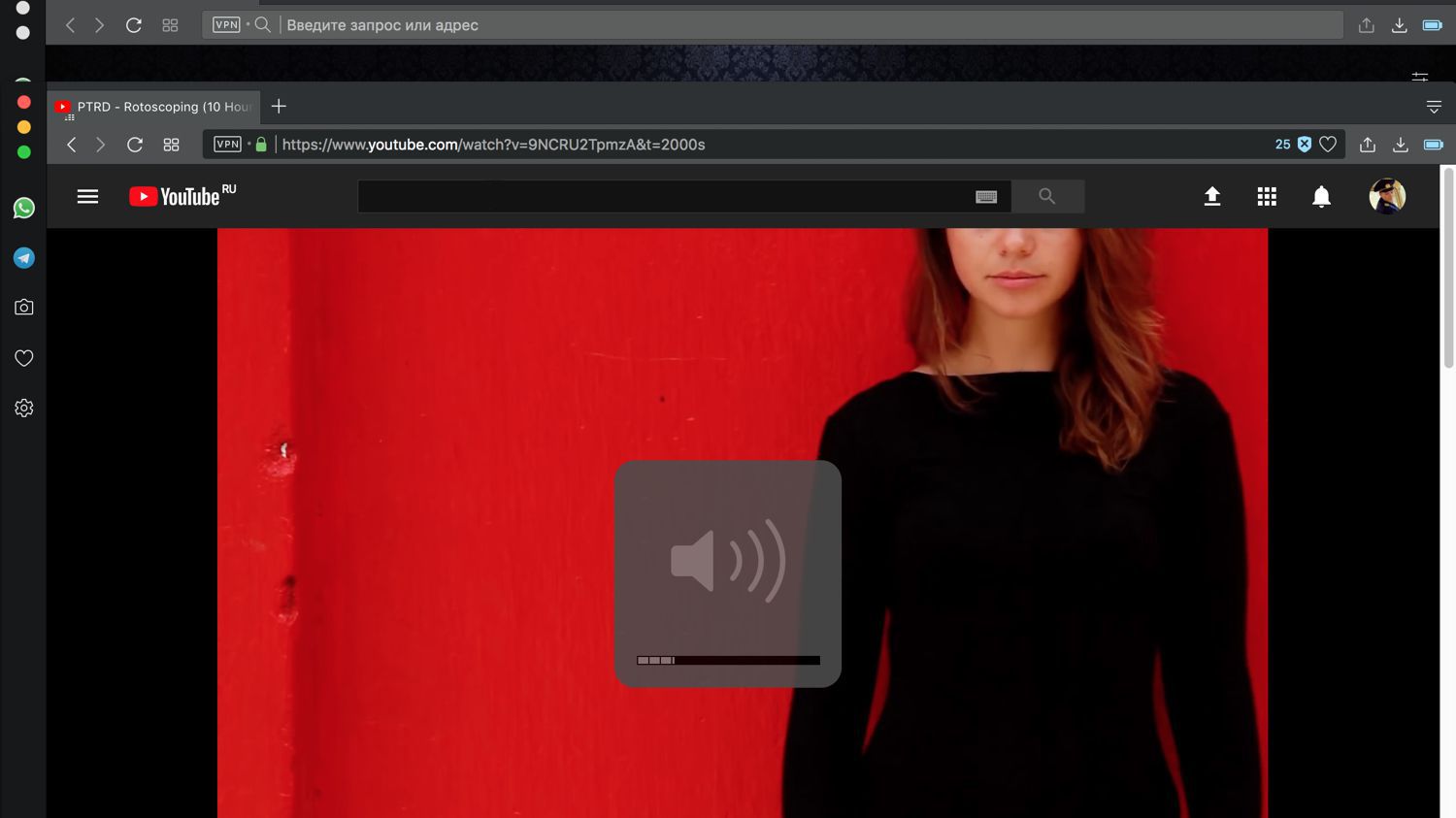Screen dimensions: 1456x818
Task: Open a new tab with the plus button
Action: [279, 106]
